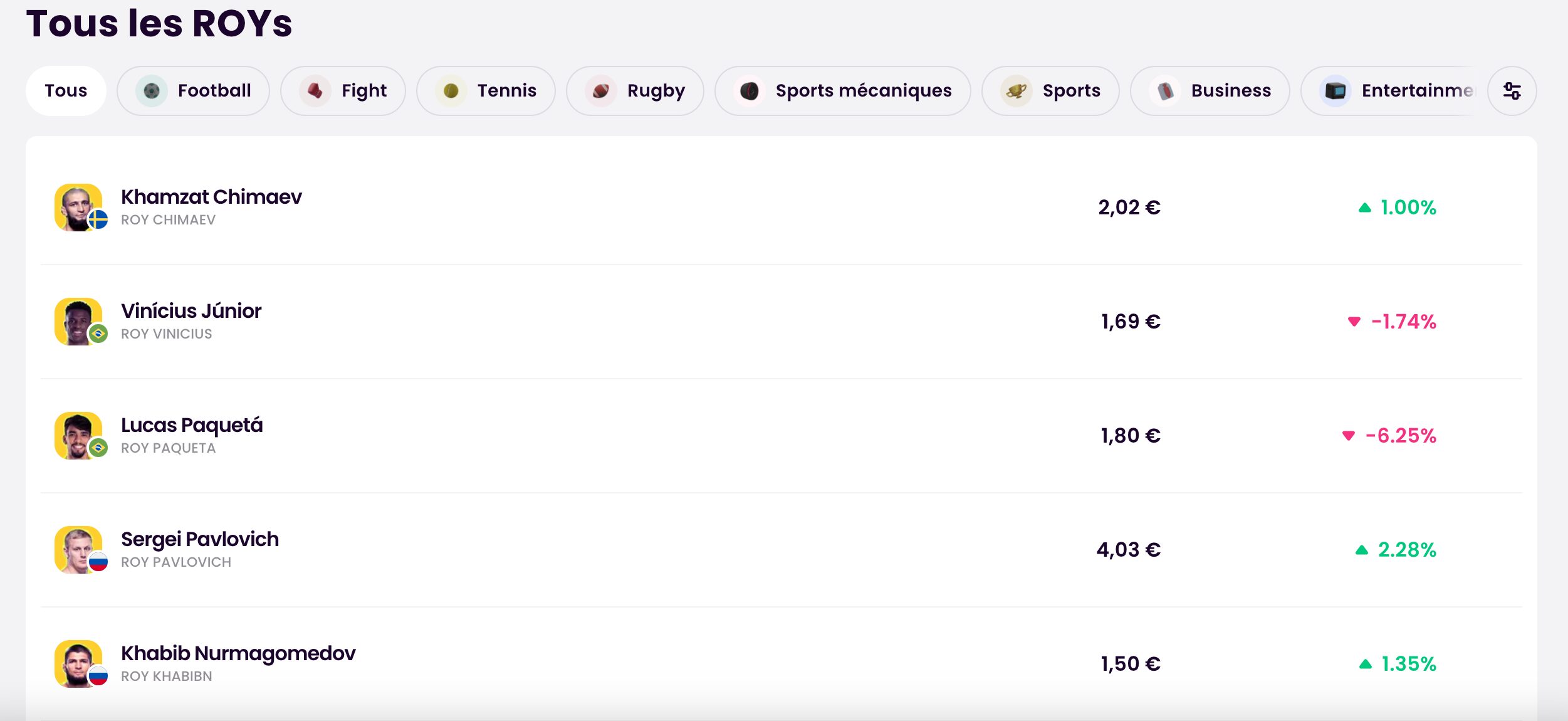This screenshot has height=721, width=1568.
Task: Click Sergei Pavlovich's 4,03 € price
Action: [x=1128, y=550]
